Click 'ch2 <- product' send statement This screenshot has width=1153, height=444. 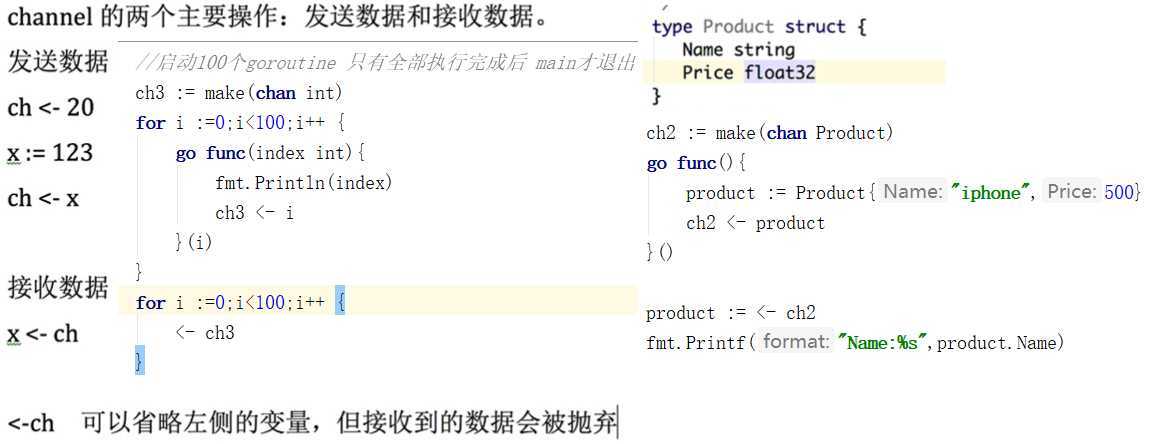point(755,223)
